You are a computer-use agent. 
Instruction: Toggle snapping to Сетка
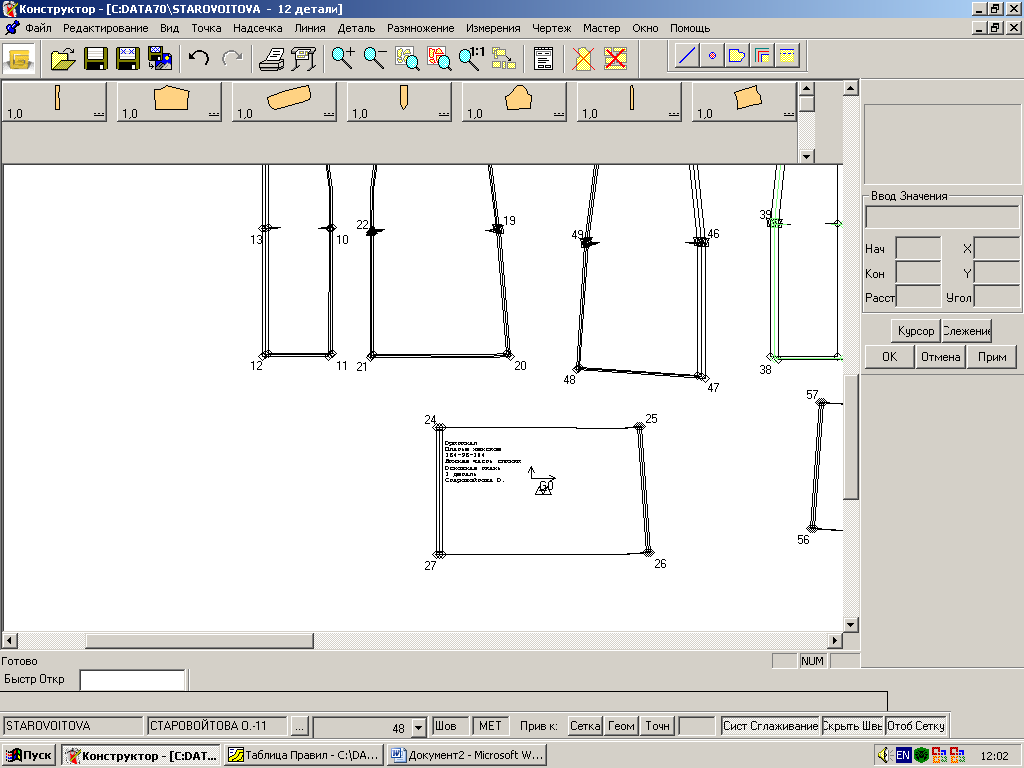(x=584, y=726)
